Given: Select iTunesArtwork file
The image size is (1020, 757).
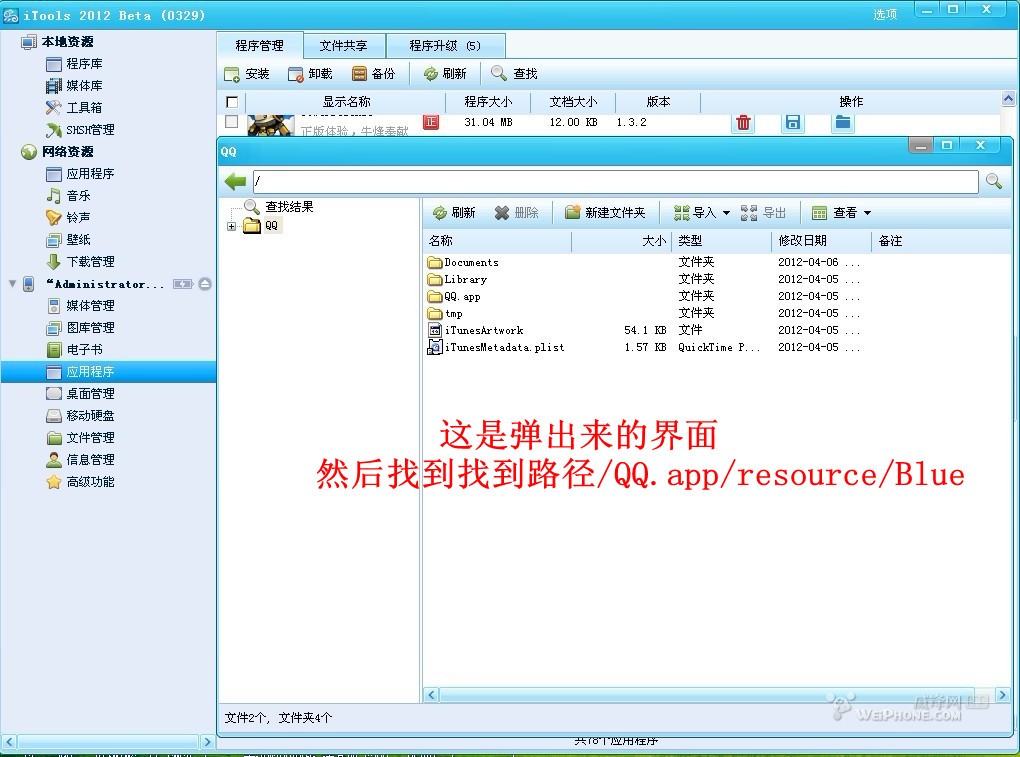Looking at the screenshot, I should [476, 330].
